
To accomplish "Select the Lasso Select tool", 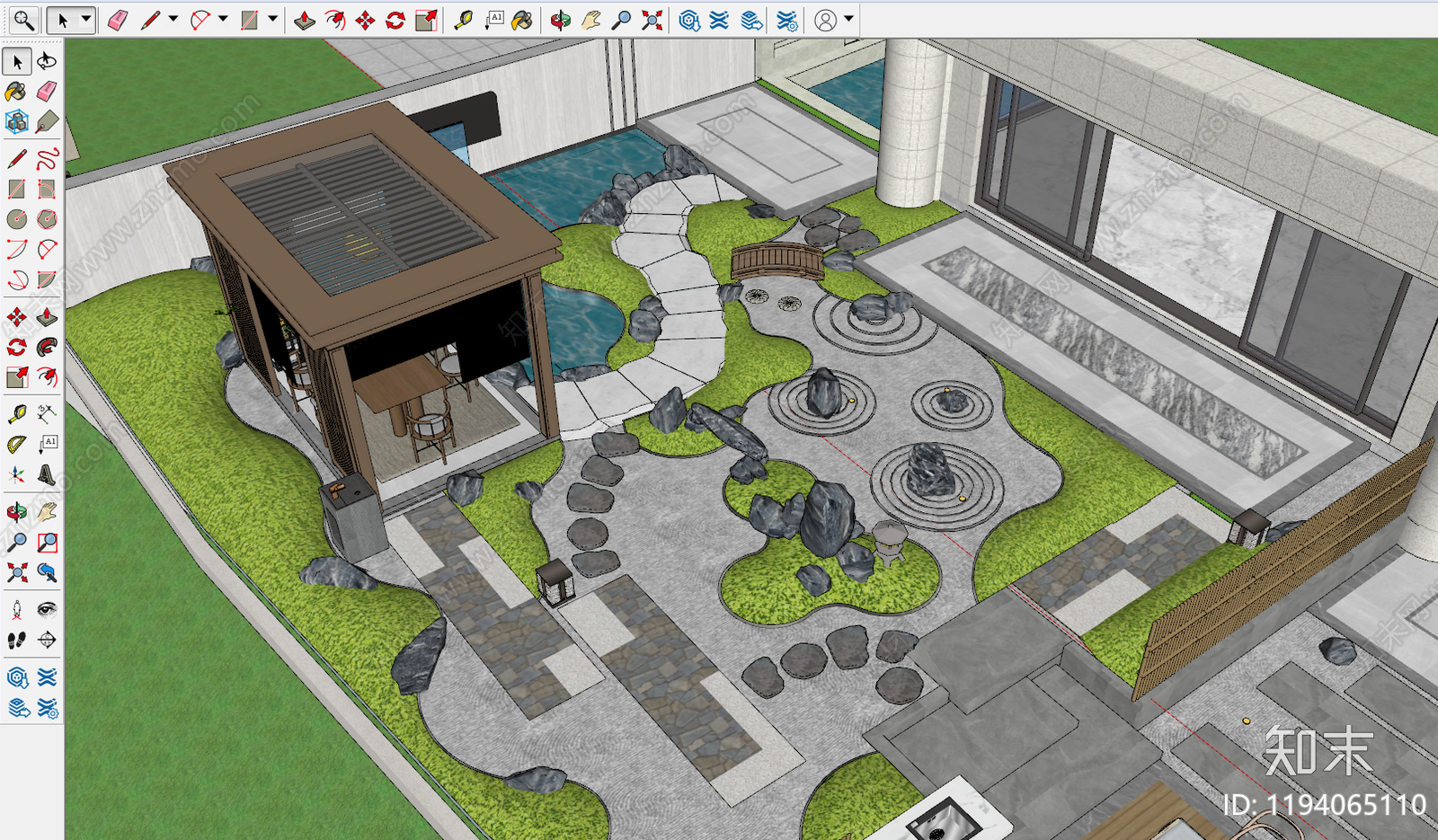I will [x=47, y=61].
